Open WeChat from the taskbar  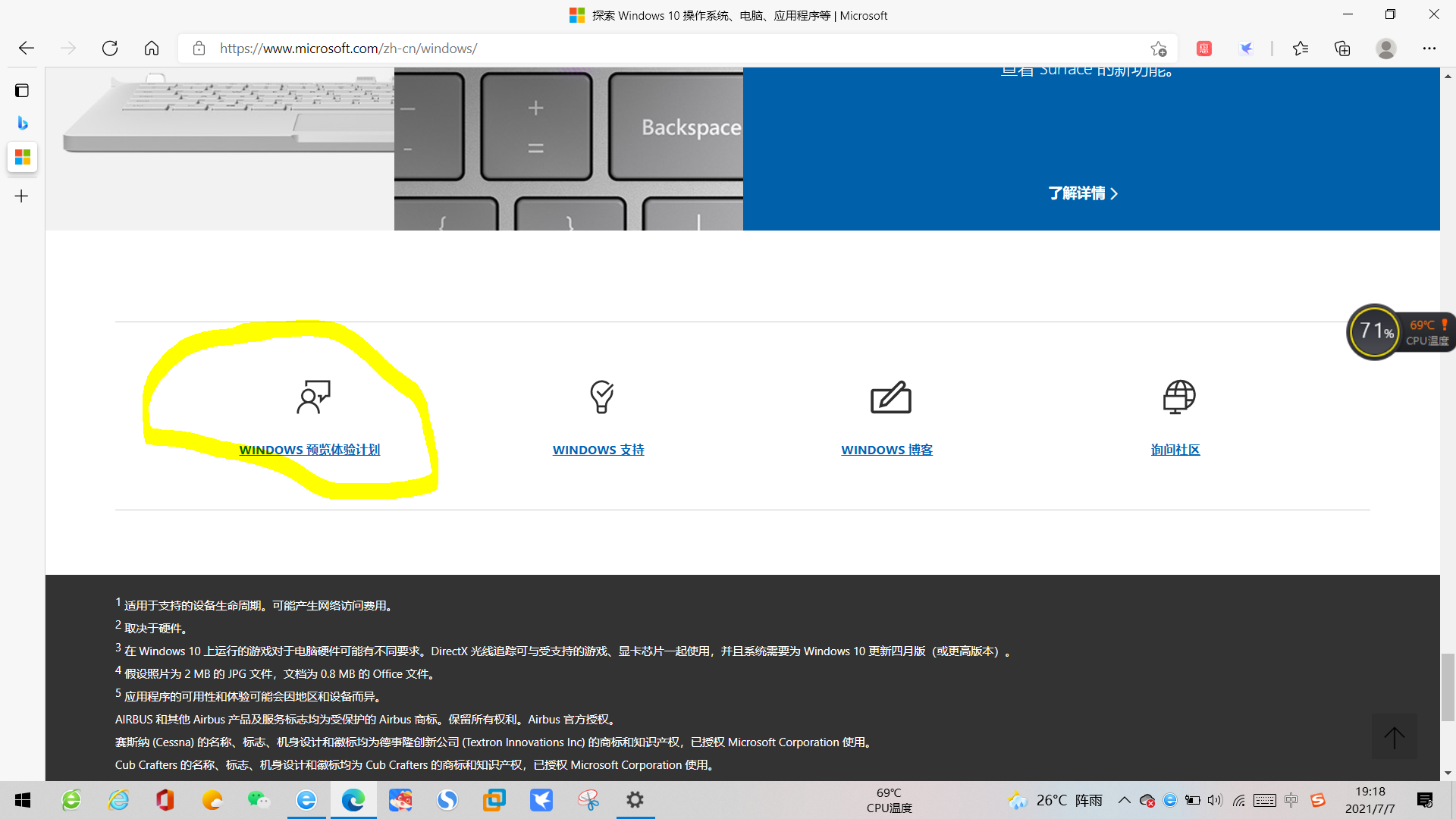point(259,800)
